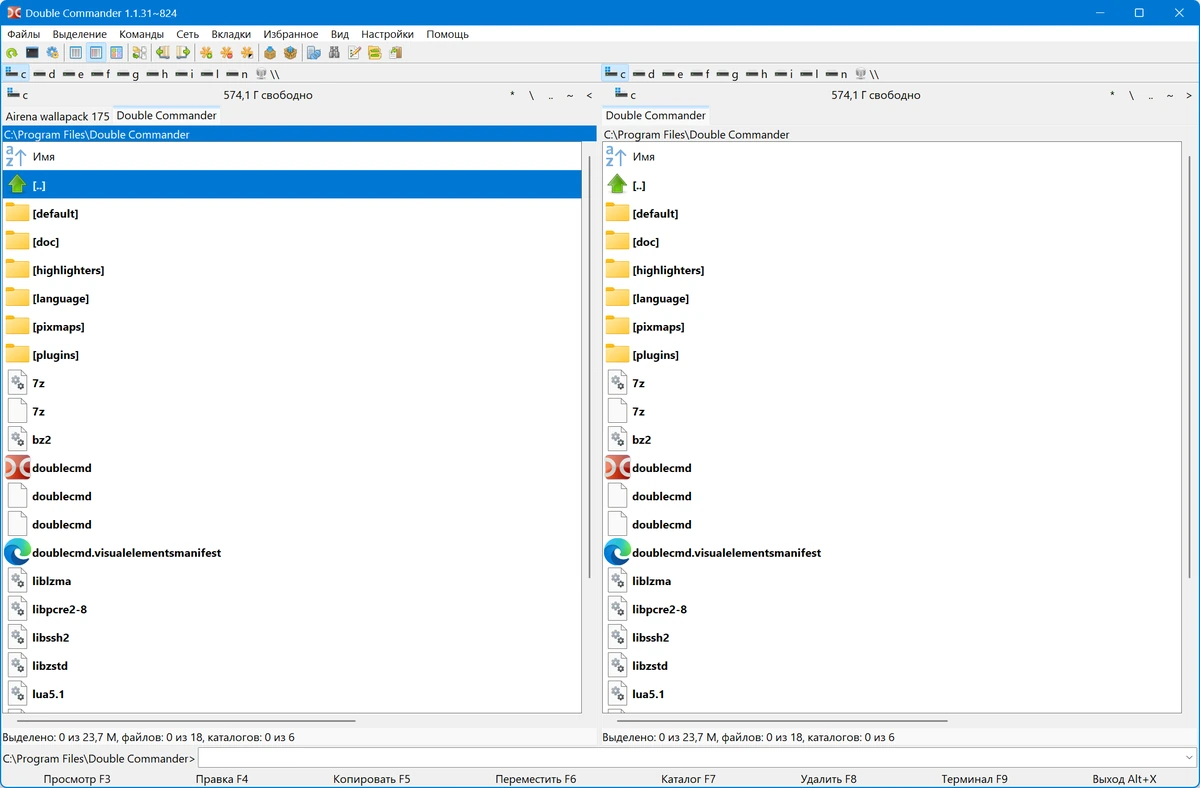
Task: Click Unselect group icon (star with minus)
Action: tap(226, 53)
